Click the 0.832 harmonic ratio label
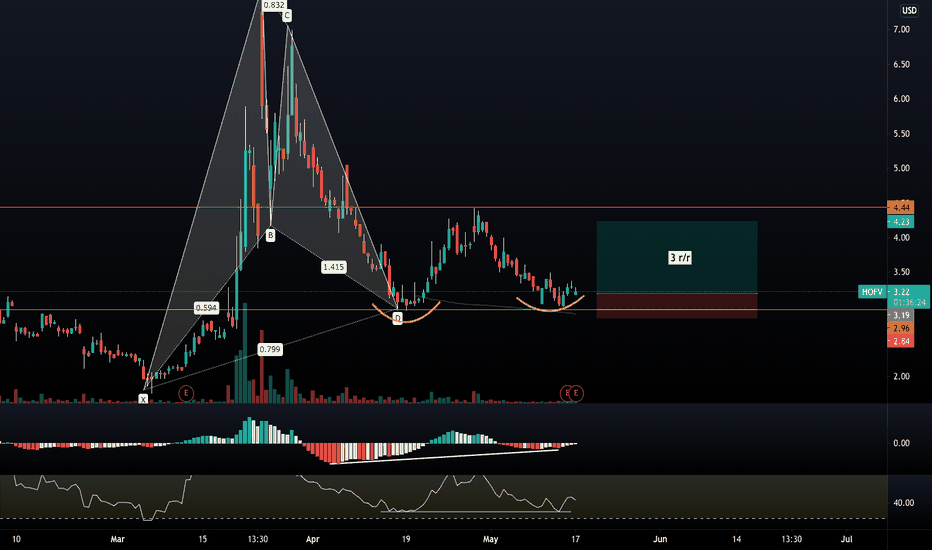Screen dimensions: 932x550 (273, 5)
